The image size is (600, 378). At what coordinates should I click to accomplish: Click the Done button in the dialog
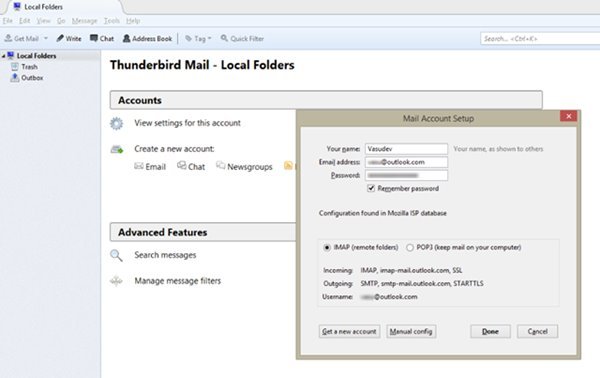tap(490, 331)
